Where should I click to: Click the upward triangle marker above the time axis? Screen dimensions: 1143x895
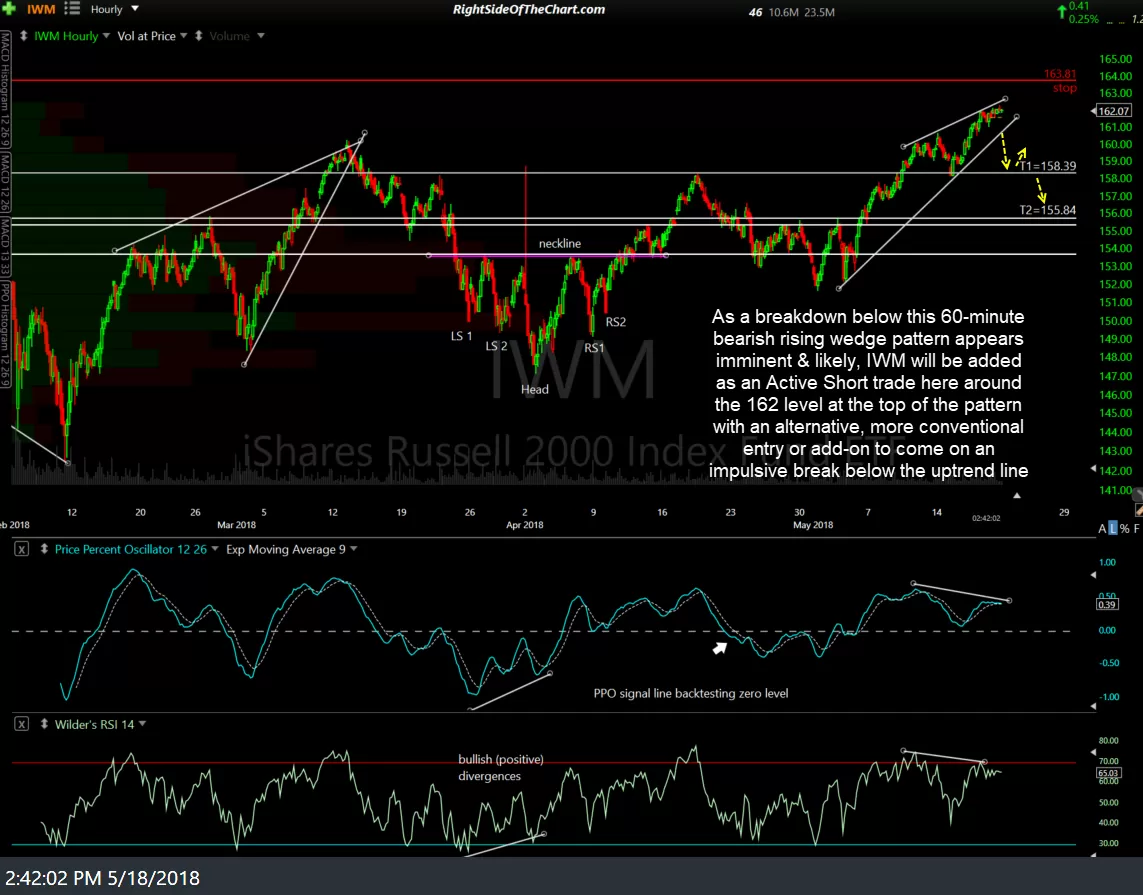(x=1017, y=496)
